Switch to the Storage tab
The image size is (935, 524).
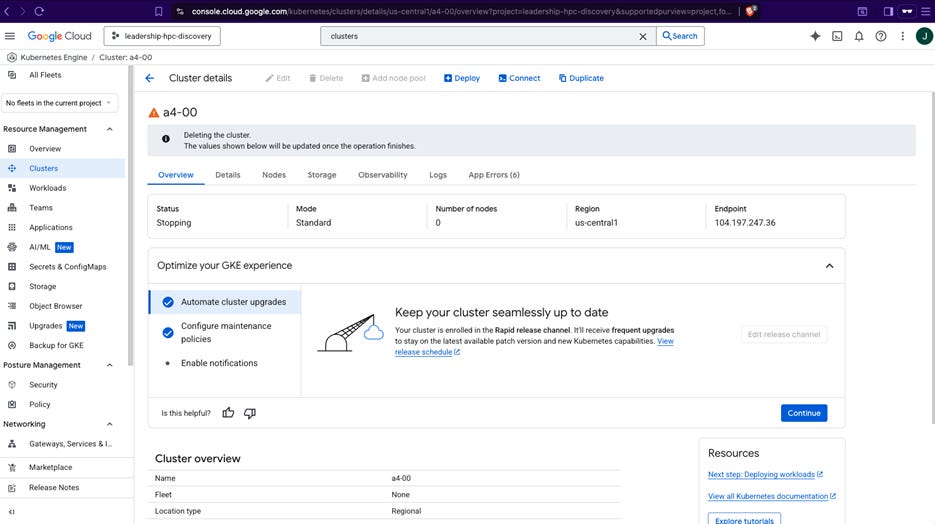pyautogui.click(x=322, y=175)
